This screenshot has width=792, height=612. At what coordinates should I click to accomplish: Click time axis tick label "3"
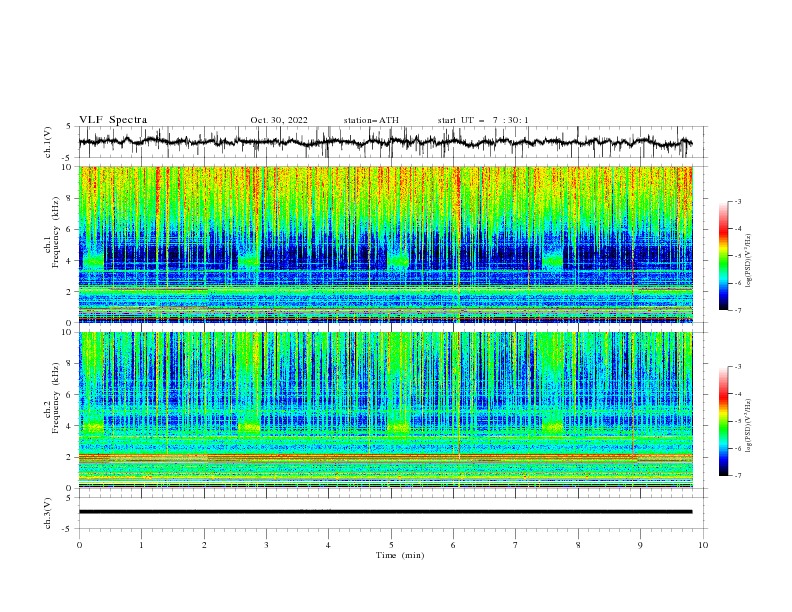[266, 545]
